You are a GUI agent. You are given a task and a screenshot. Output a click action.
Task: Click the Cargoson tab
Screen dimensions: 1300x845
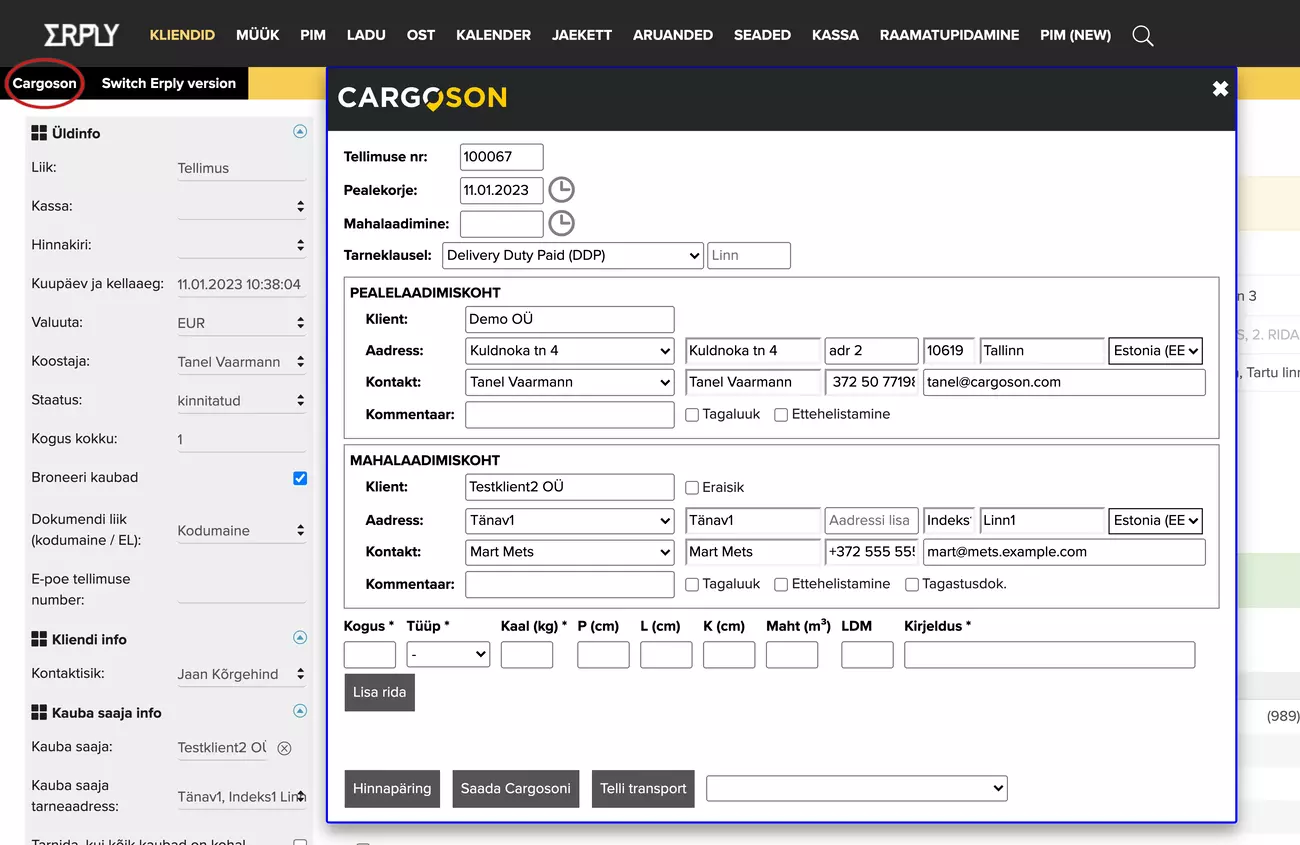tap(45, 83)
